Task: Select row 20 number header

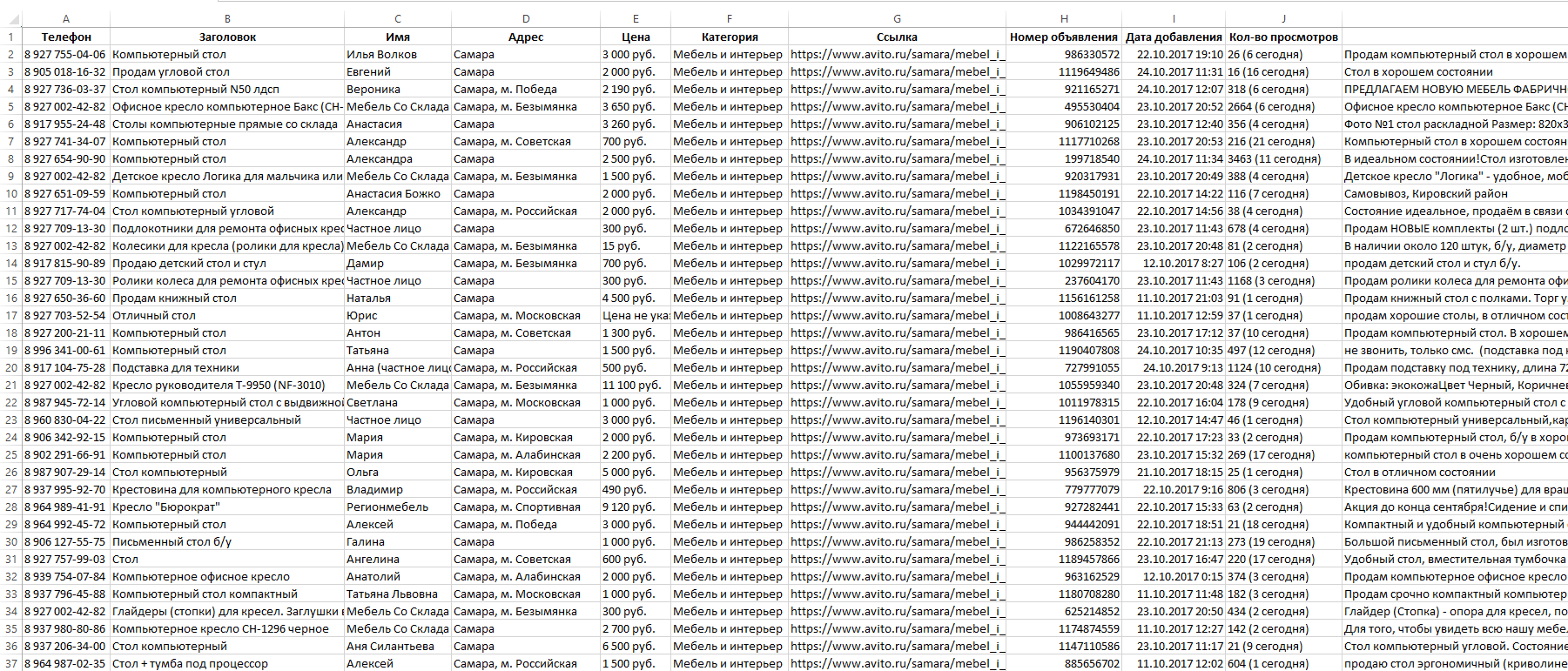Action: click(11, 367)
